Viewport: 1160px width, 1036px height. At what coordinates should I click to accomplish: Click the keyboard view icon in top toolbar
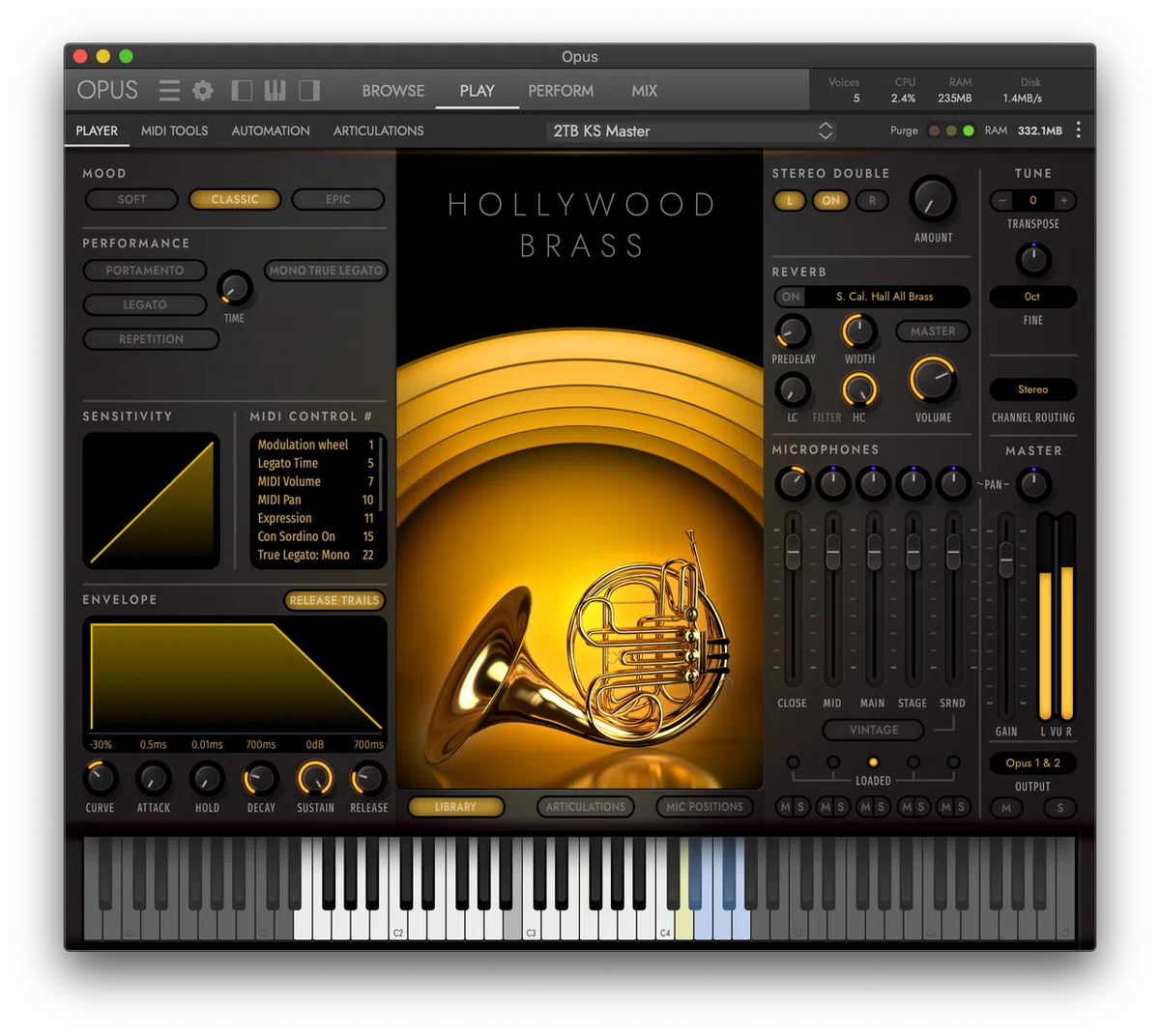pyautogui.click(x=275, y=90)
